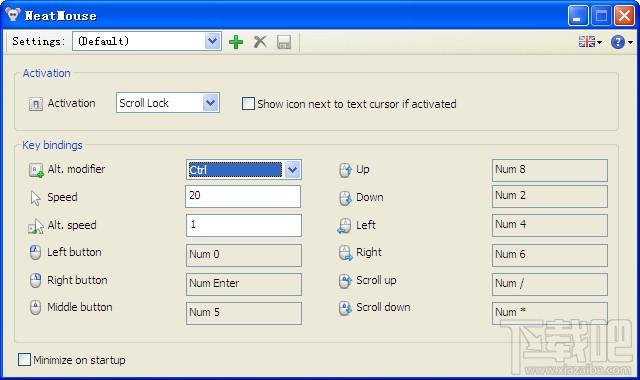Select the Num 8 Up key binding field
The image size is (640, 380).
(x=550, y=170)
